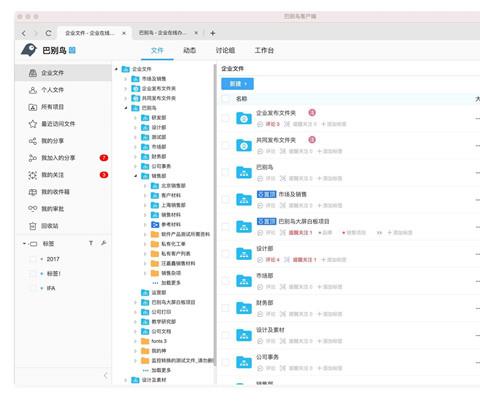This screenshot has width=480, height=404.
Task: Click pink badge beside 企业发布文件夹
Action: [x=312, y=113]
